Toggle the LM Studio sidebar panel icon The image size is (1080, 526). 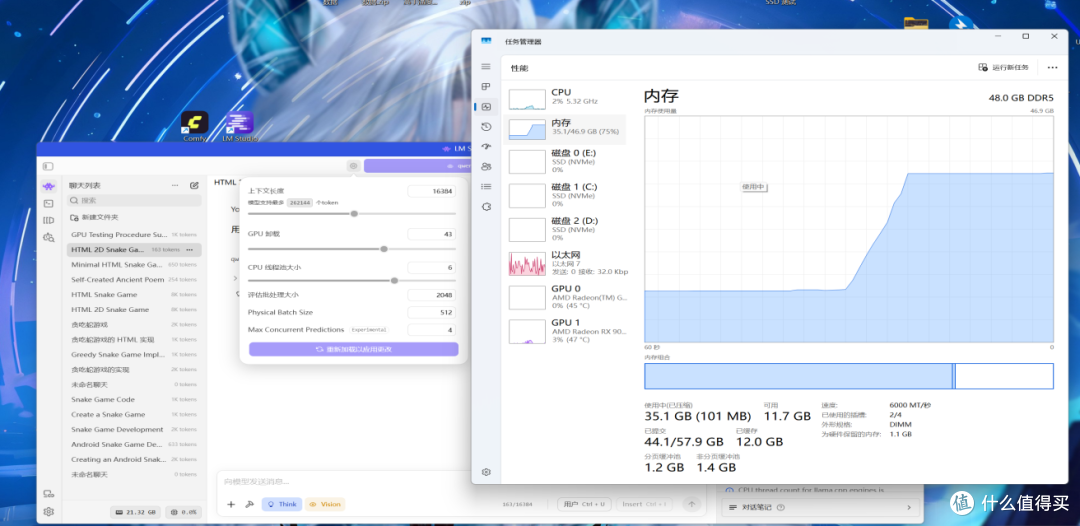click(x=48, y=166)
